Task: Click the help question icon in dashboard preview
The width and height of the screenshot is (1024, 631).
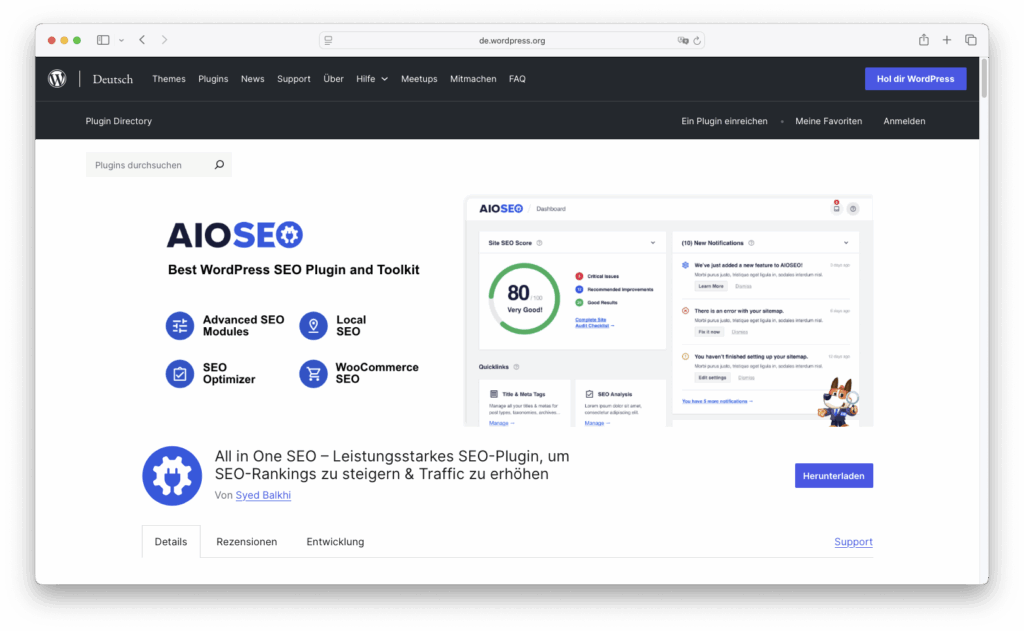Action: click(x=852, y=209)
